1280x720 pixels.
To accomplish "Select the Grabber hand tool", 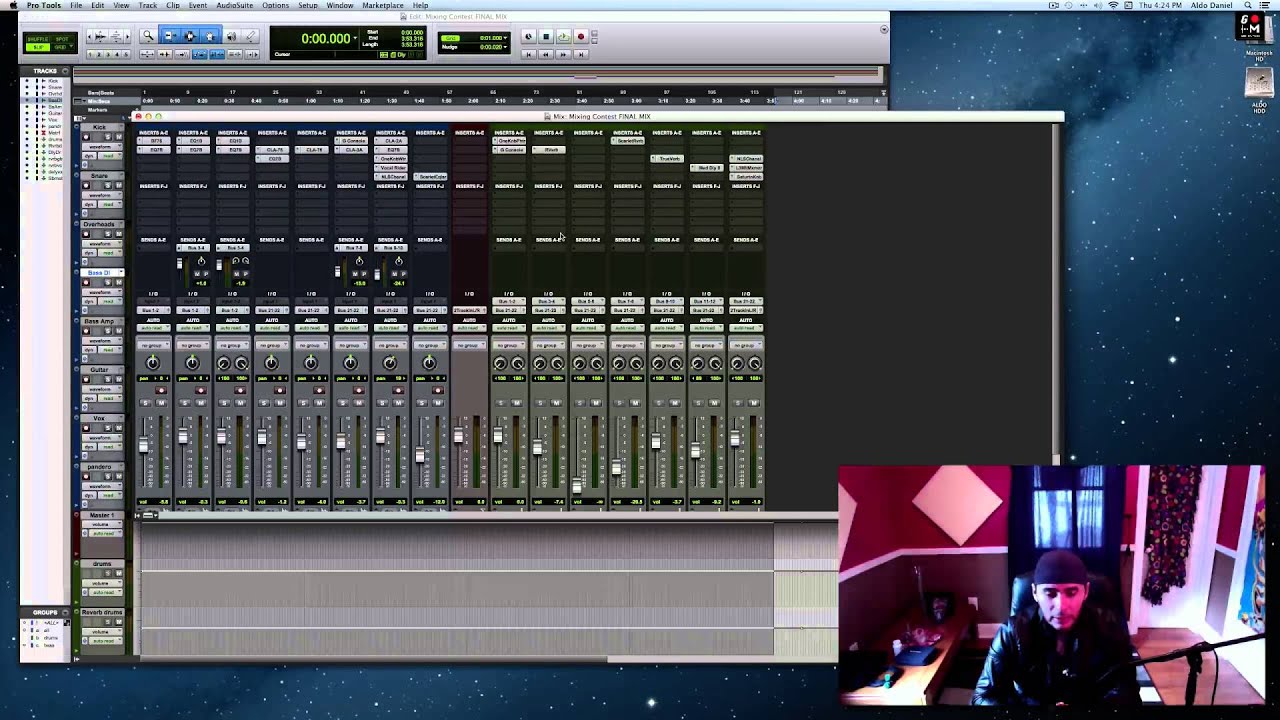I will (210, 37).
